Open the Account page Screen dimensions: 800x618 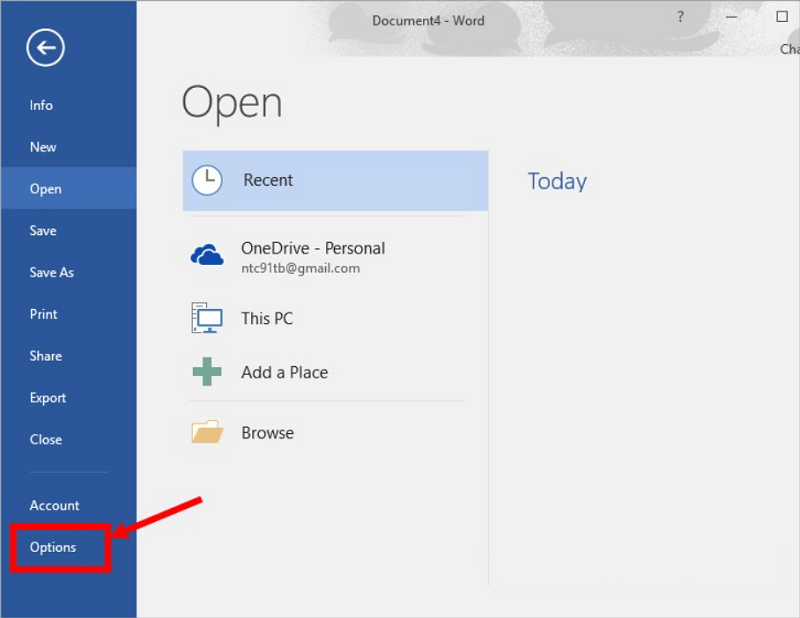(54, 506)
